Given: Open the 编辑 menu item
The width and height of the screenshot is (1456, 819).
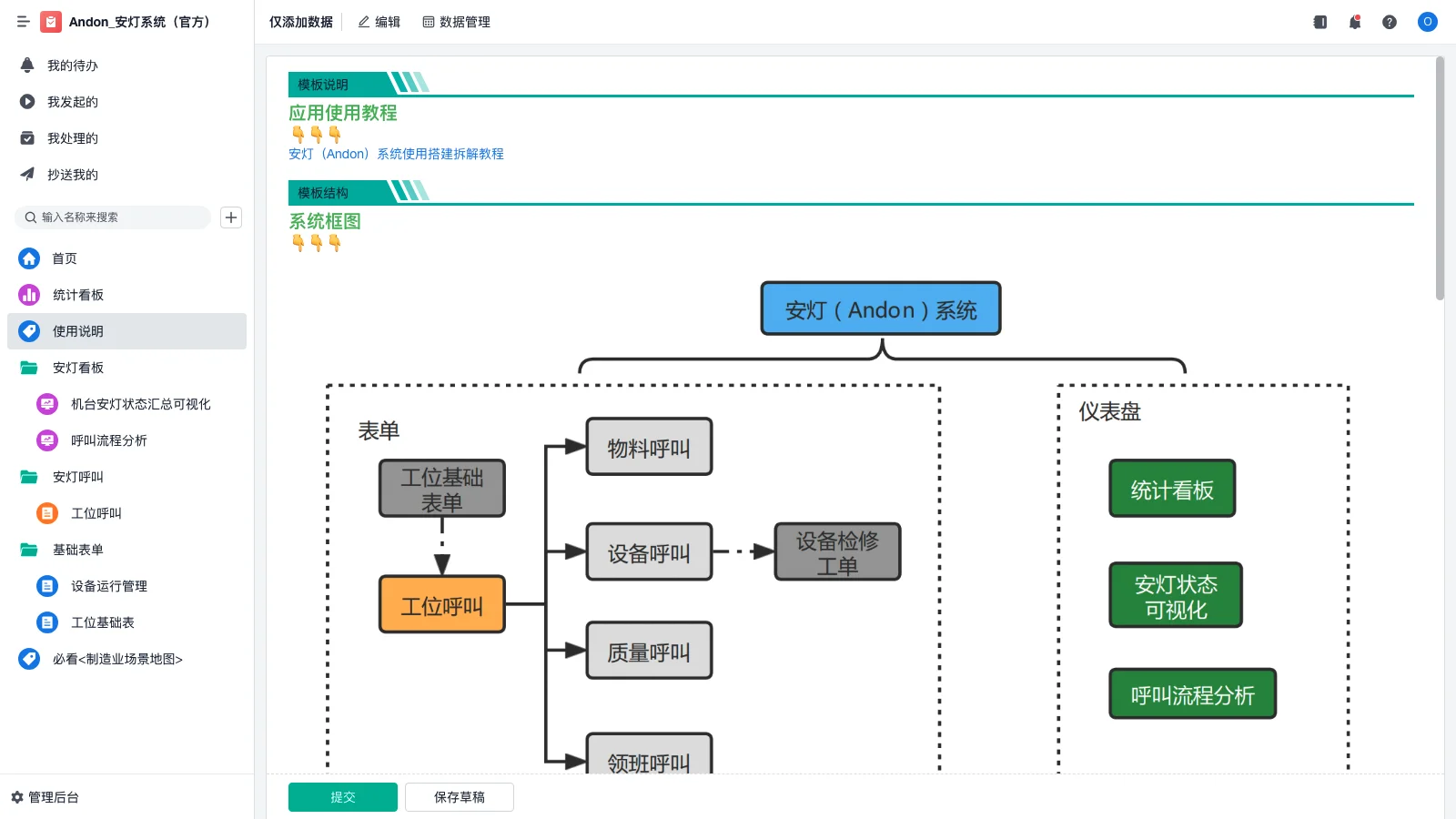Looking at the screenshot, I should (x=379, y=22).
